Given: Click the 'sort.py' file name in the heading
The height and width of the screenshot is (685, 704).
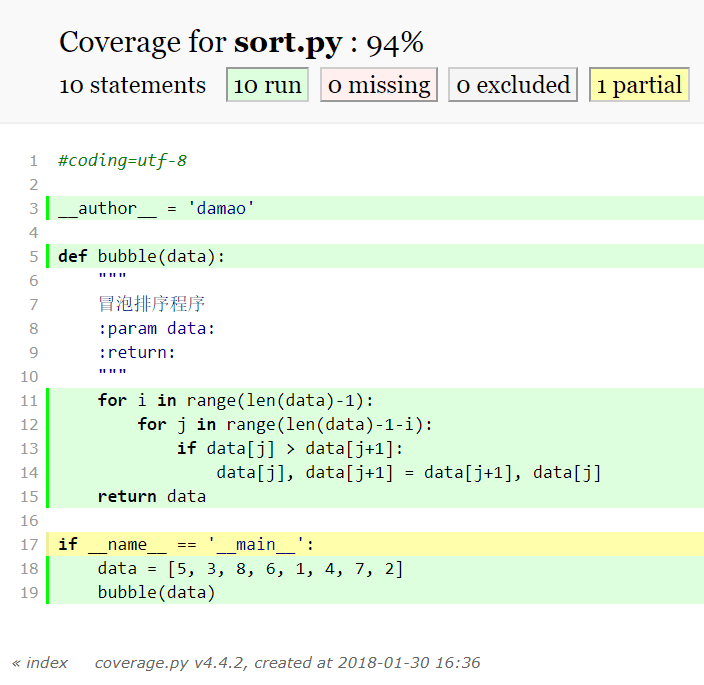Looking at the screenshot, I should (288, 43).
